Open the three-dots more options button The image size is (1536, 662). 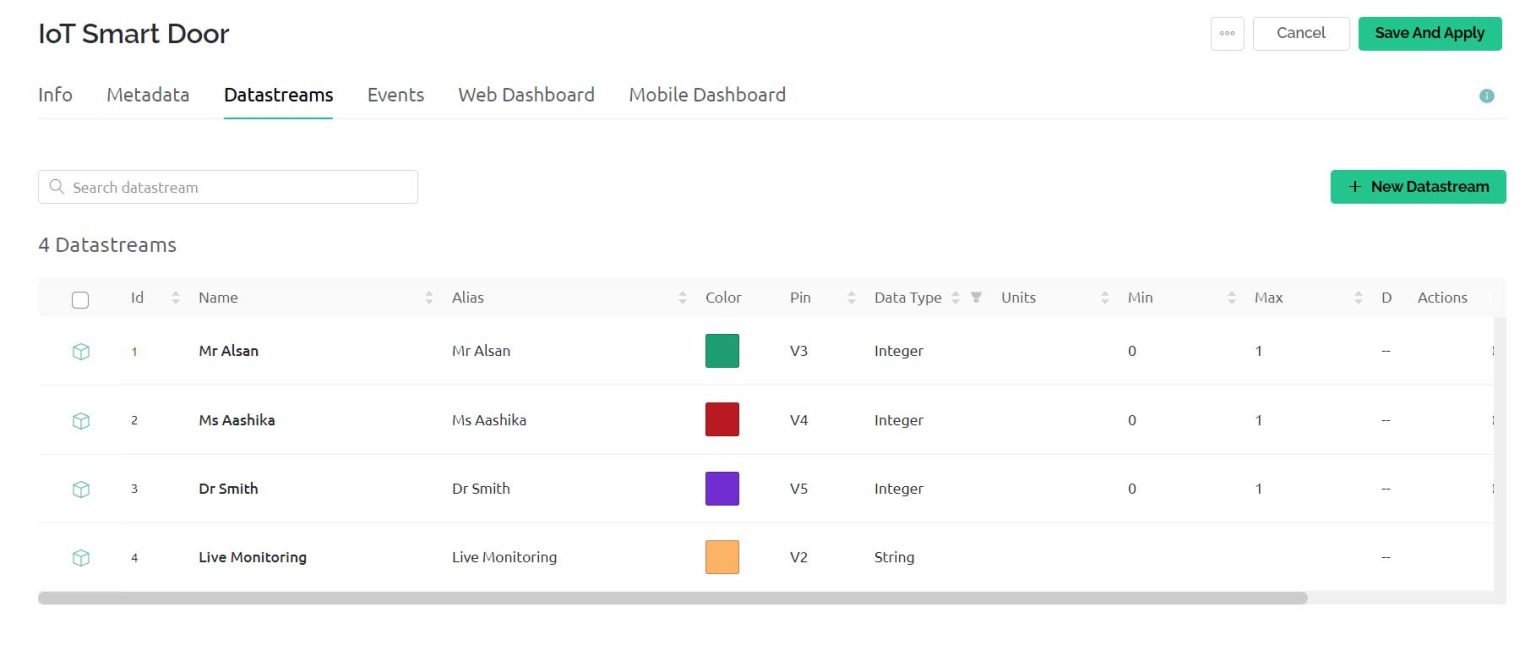pyautogui.click(x=1227, y=33)
